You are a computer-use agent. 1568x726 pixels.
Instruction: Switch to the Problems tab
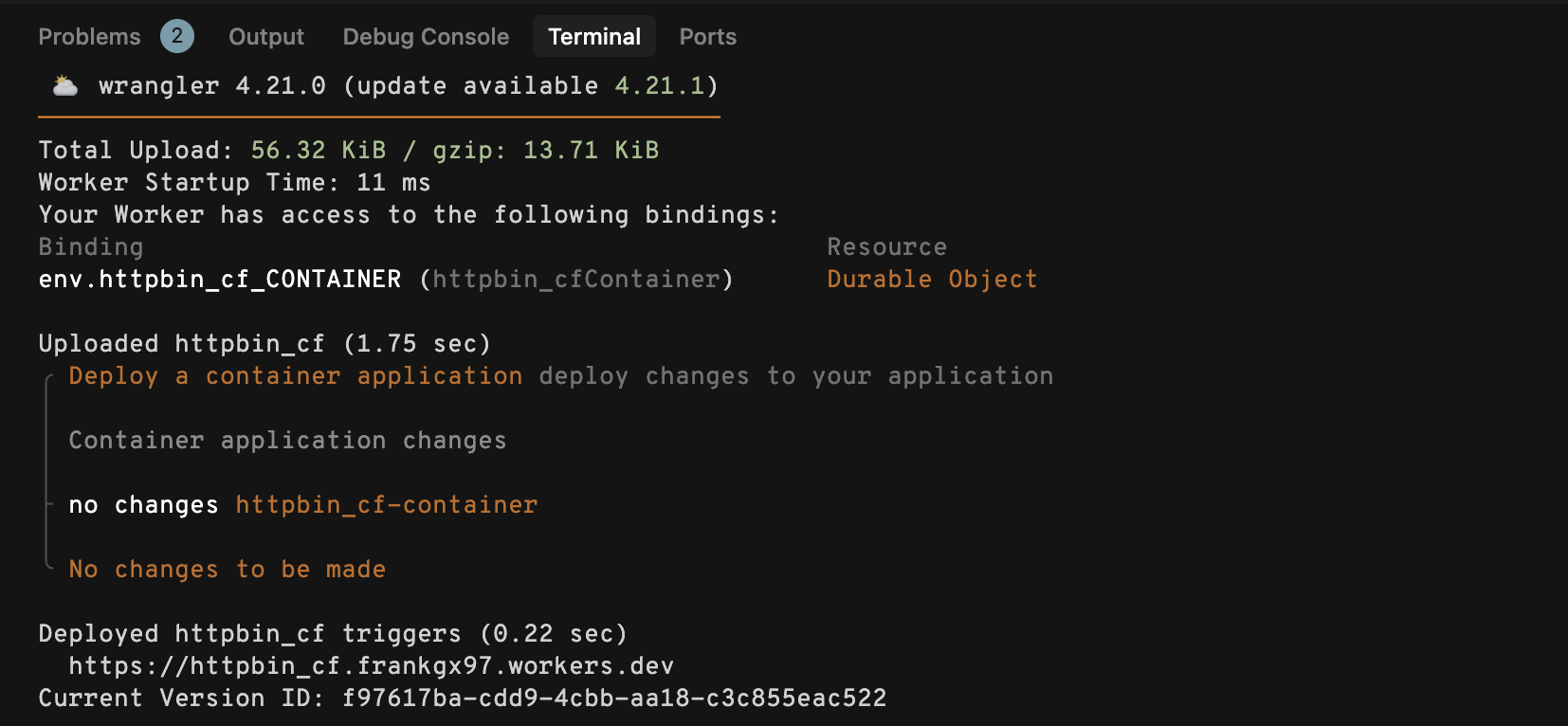tap(89, 37)
